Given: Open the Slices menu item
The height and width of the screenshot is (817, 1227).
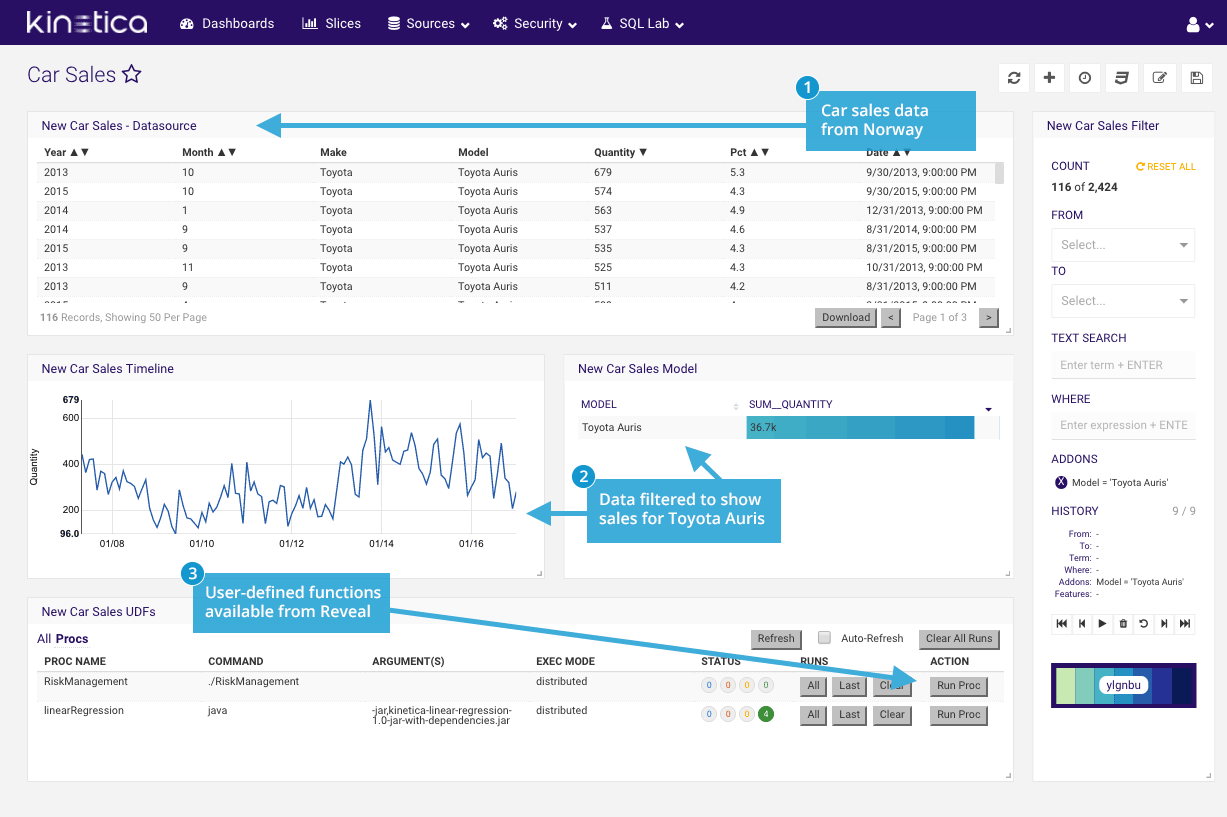Looking at the screenshot, I should click(332, 23).
